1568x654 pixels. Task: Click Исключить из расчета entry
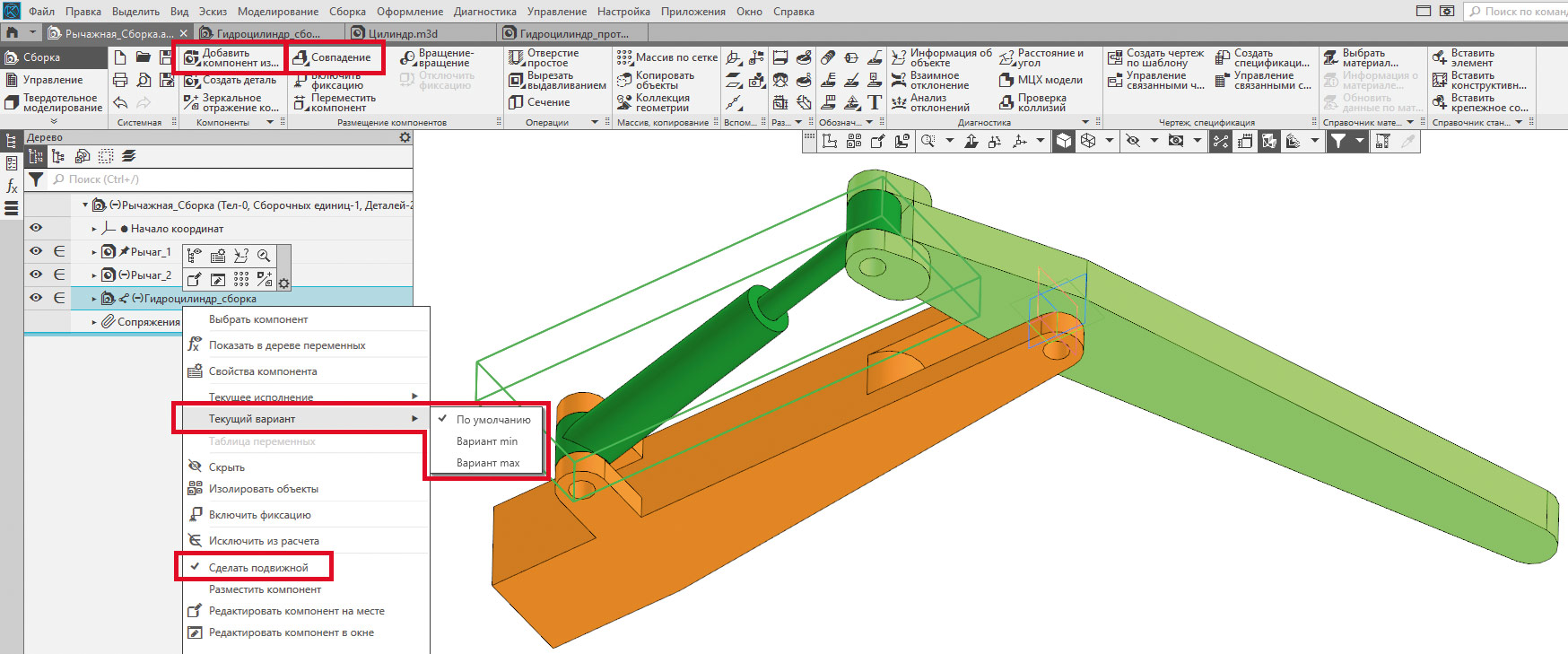[x=264, y=541]
